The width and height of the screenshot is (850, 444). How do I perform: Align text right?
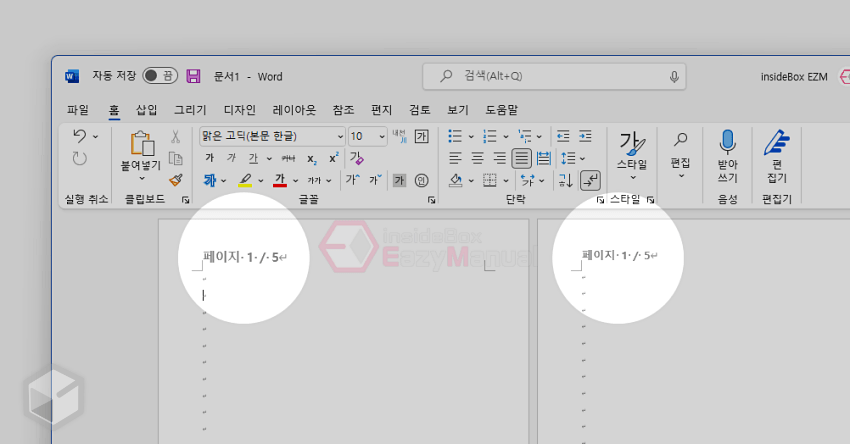pyautogui.click(x=499, y=158)
